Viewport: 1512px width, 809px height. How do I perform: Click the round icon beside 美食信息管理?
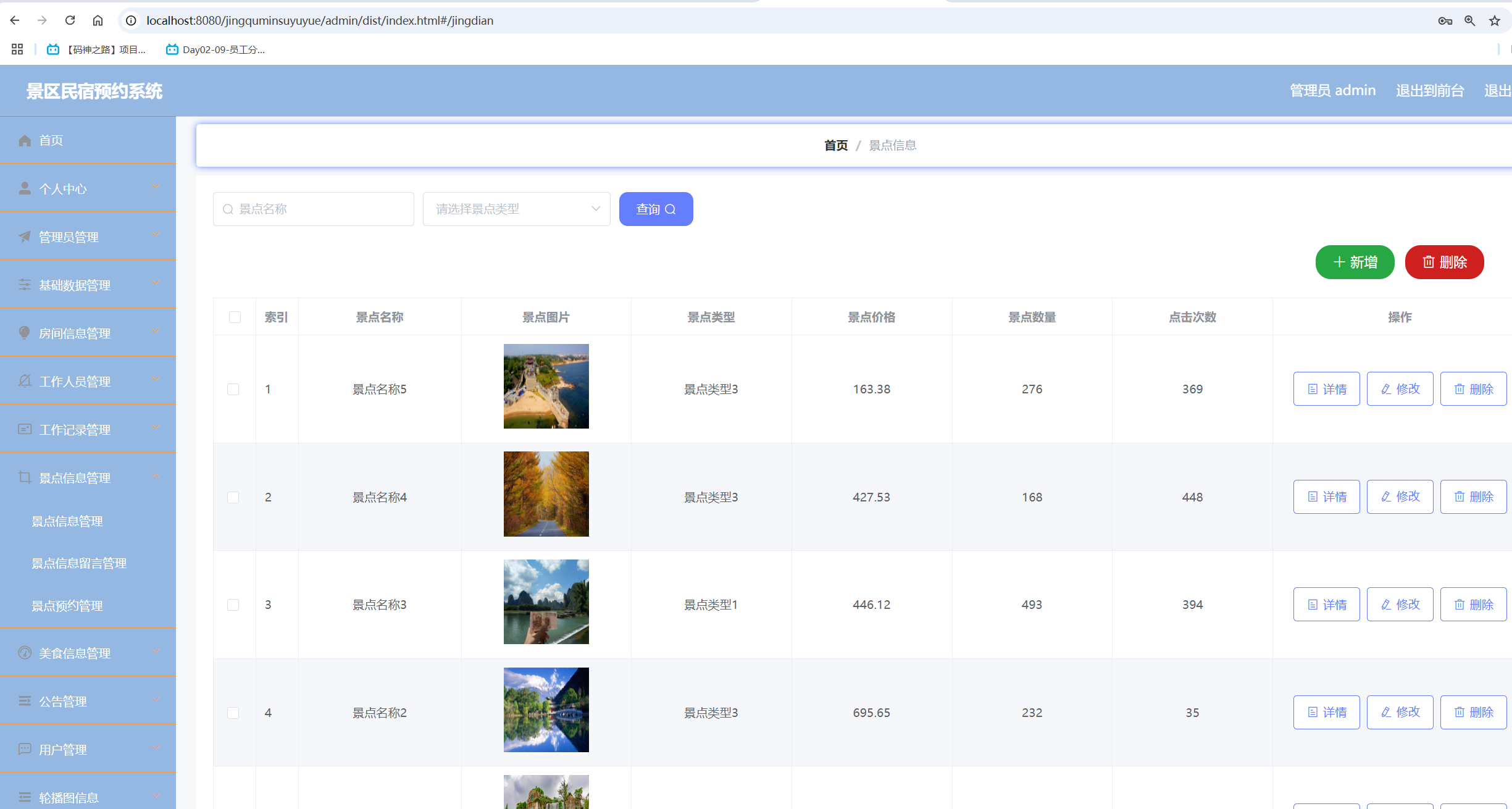(25, 653)
